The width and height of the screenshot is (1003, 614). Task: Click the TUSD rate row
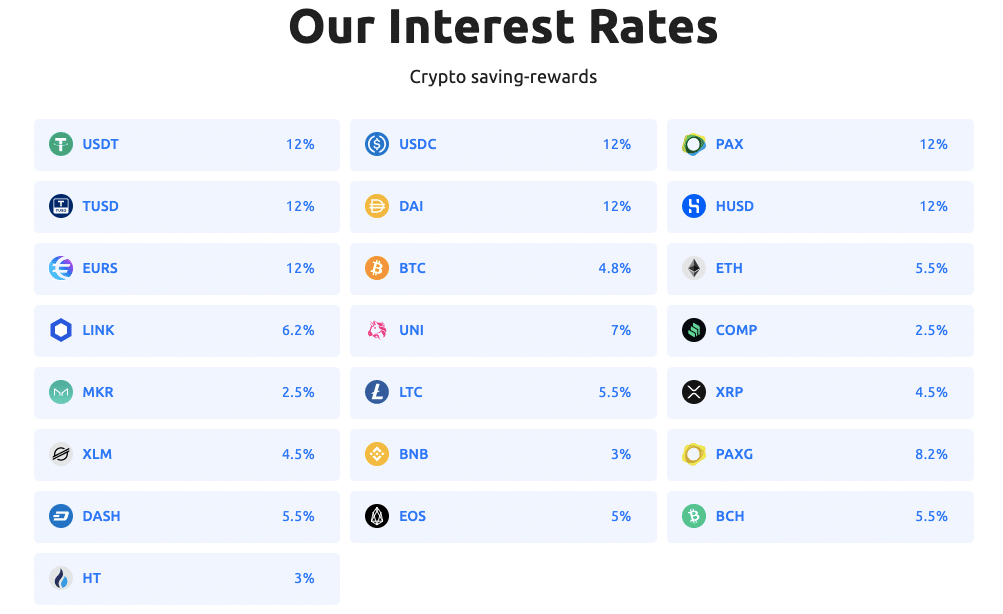tap(187, 206)
